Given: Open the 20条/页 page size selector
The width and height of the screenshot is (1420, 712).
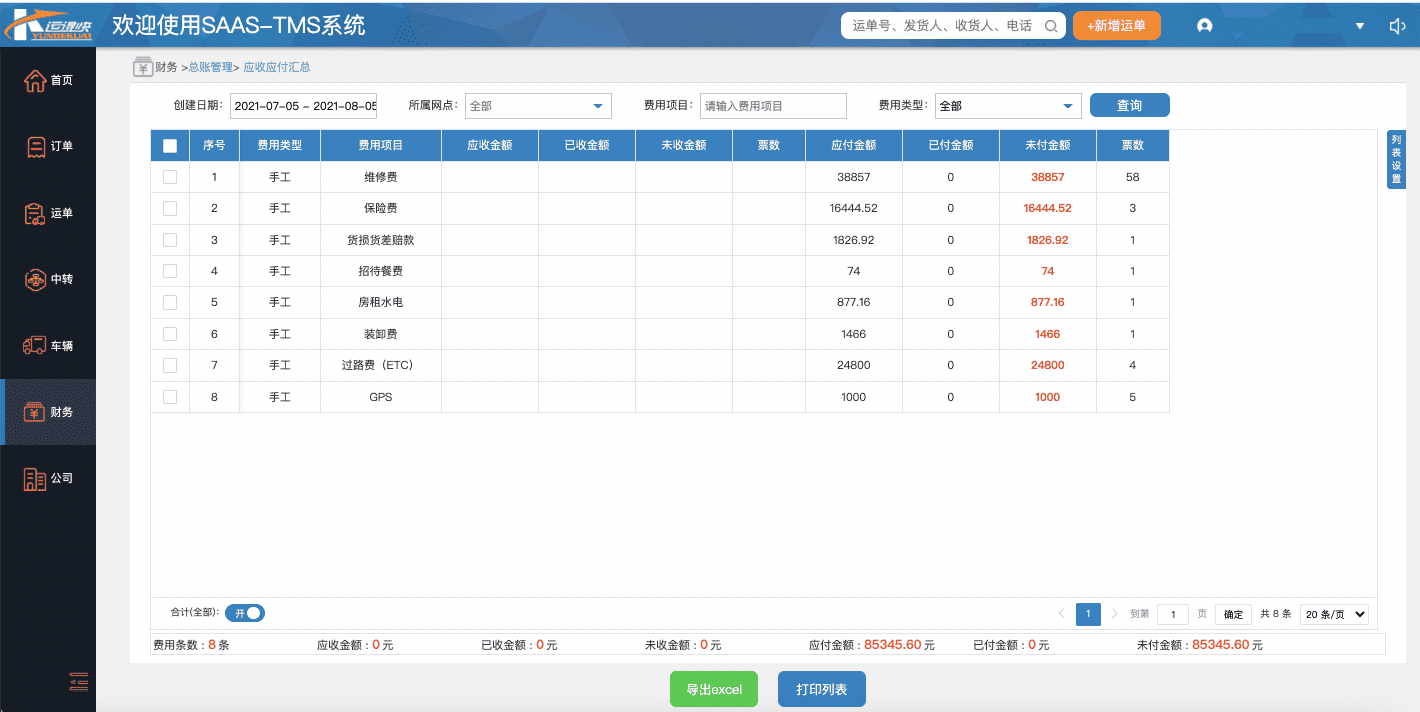Looking at the screenshot, I should (1334, 614).
